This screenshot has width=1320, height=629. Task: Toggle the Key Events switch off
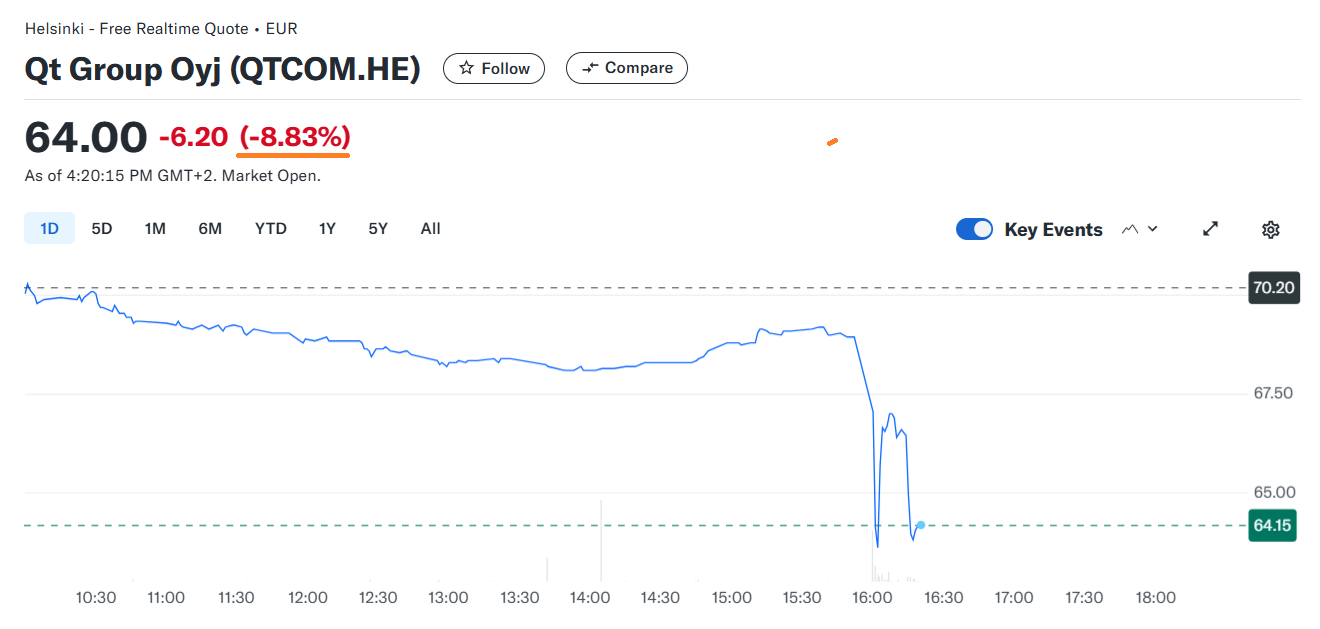coord(974,229)
